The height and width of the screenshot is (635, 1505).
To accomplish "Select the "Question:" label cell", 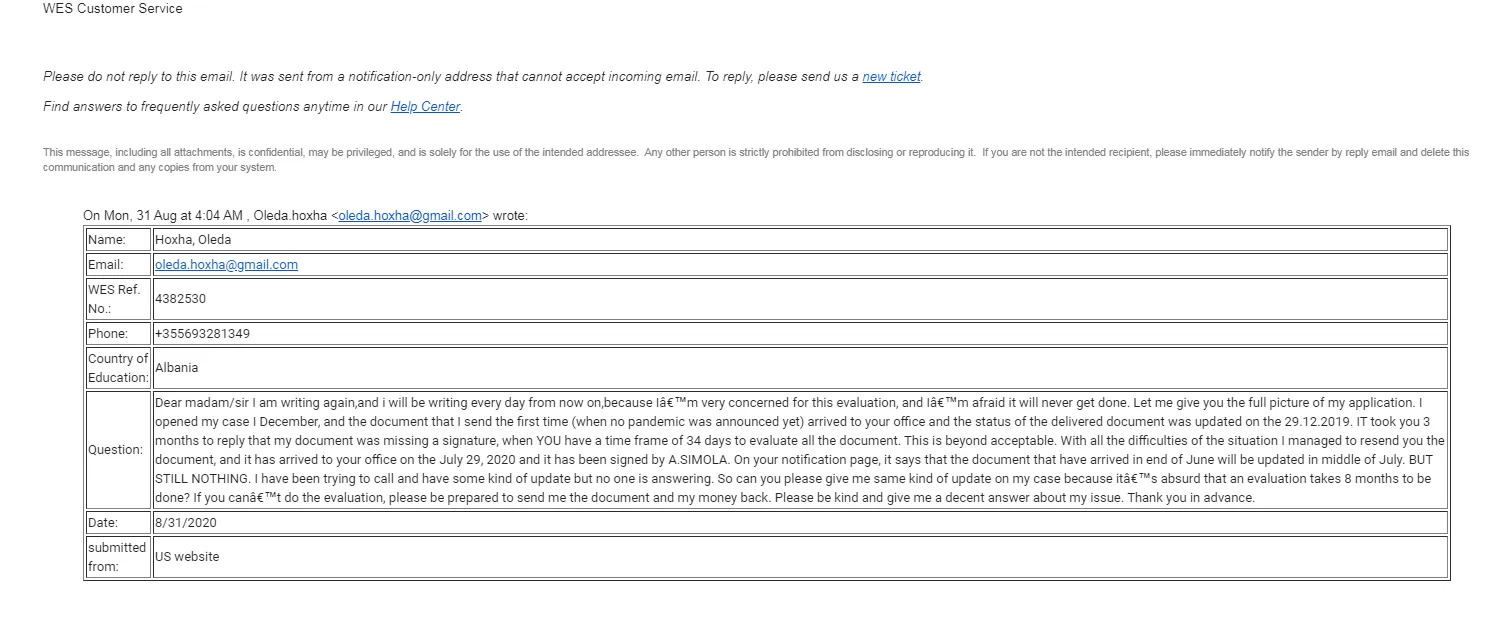I will [115, 450].
